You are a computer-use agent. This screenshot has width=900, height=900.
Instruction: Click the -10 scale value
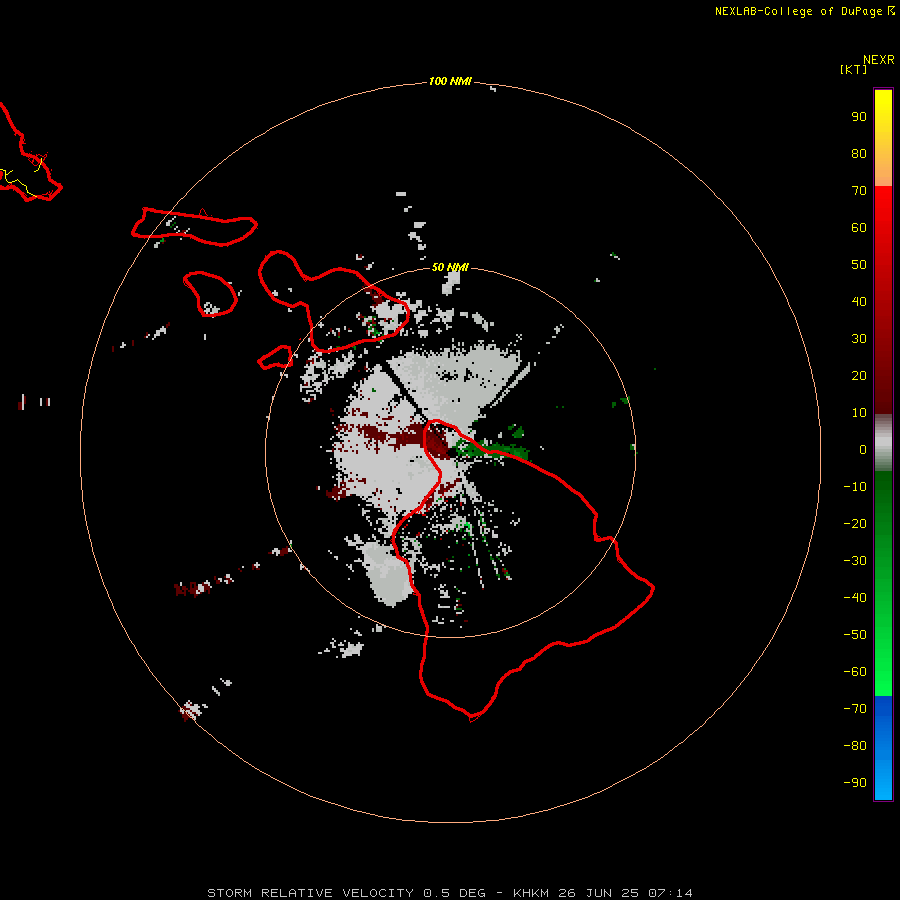tap(855, 487)
